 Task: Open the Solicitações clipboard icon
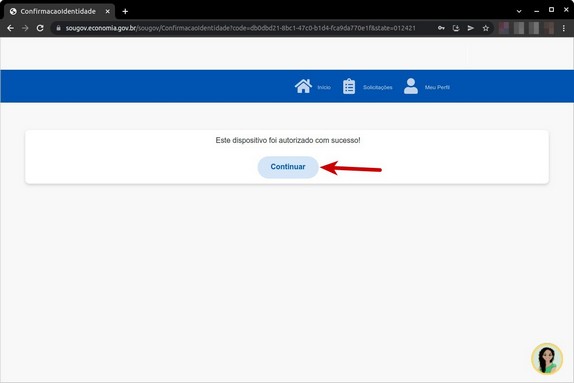point(349,86)
